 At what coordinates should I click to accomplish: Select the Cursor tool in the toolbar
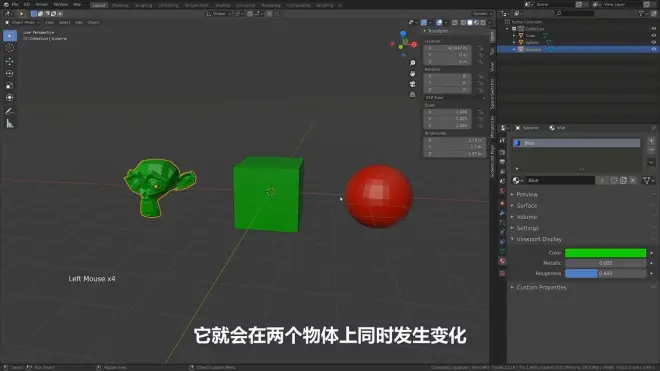(x=10, y=48)
